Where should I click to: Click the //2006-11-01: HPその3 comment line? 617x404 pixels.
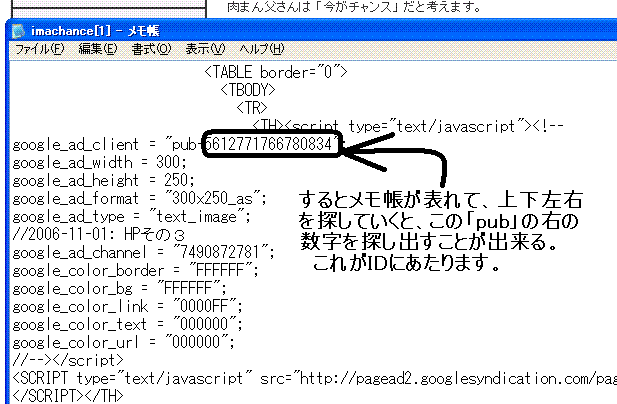(99, 234)
